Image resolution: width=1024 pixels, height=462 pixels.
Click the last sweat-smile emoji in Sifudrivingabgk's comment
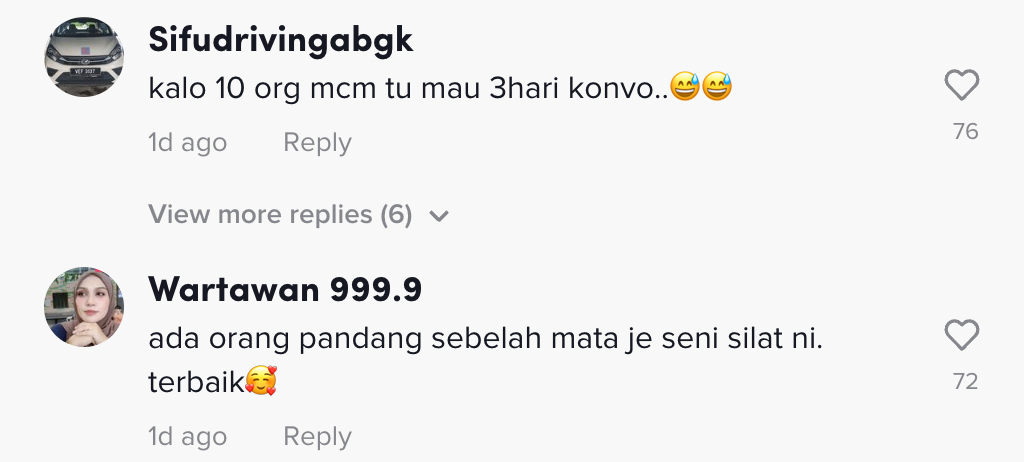coord(717,88)
